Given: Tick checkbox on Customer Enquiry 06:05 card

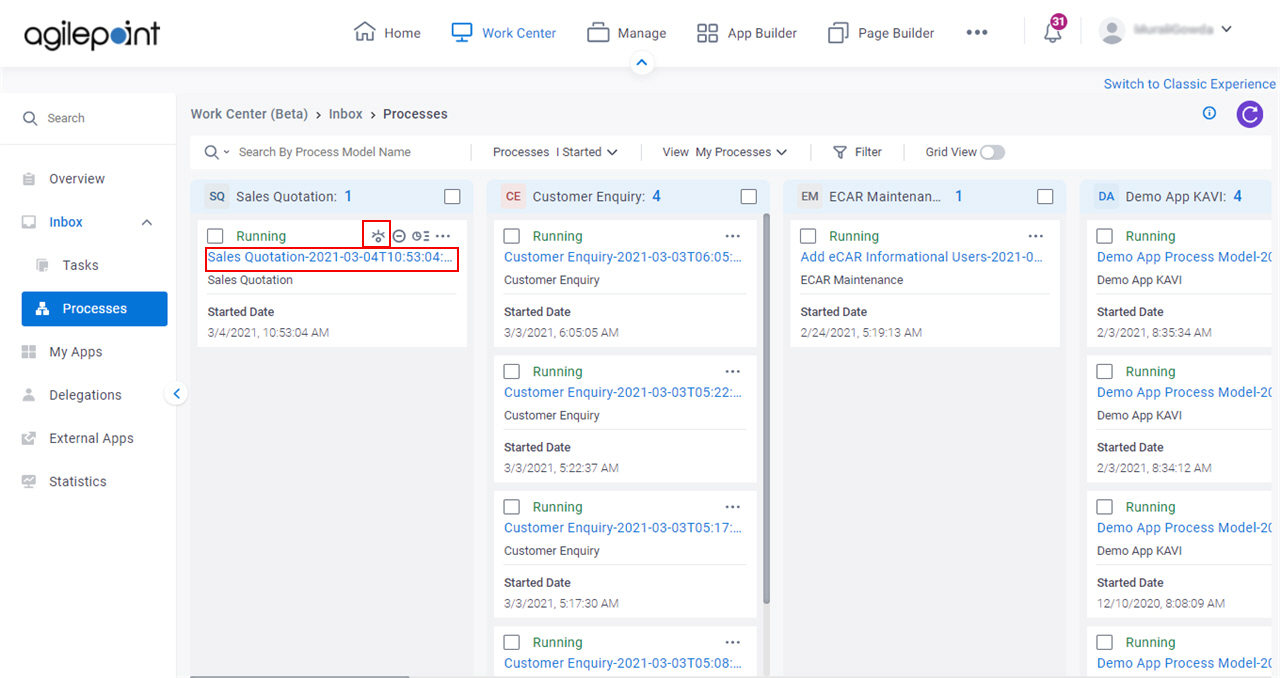Looking at the screenshot, I should coord(511,236).
